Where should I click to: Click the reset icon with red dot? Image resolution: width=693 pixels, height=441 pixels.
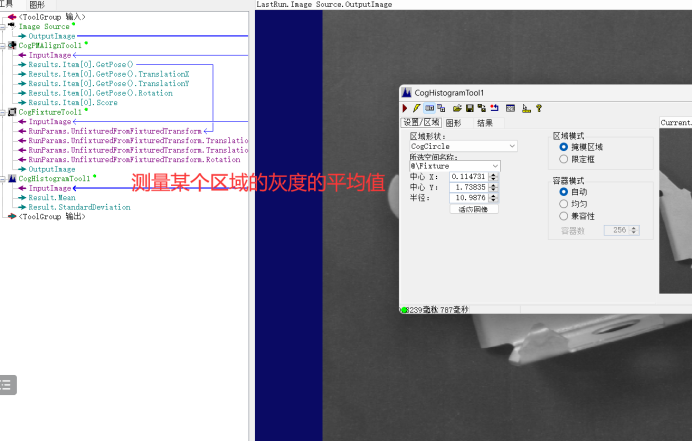(494, 108)
